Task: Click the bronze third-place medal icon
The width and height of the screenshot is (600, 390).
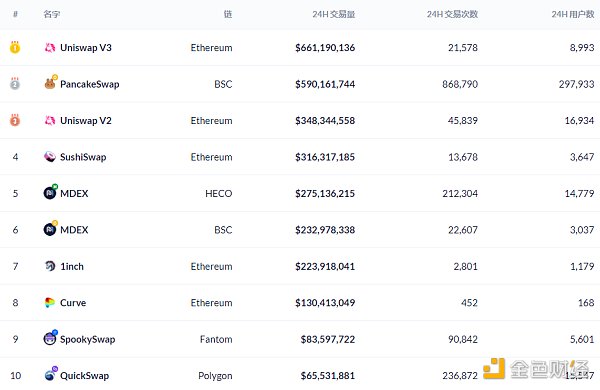Action: pos(15,120)
